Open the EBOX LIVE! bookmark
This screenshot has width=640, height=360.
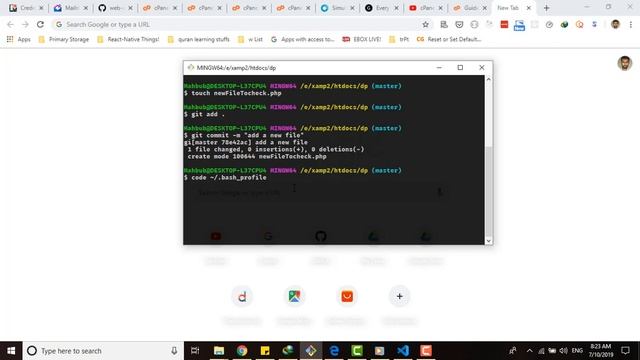point(362,39)
